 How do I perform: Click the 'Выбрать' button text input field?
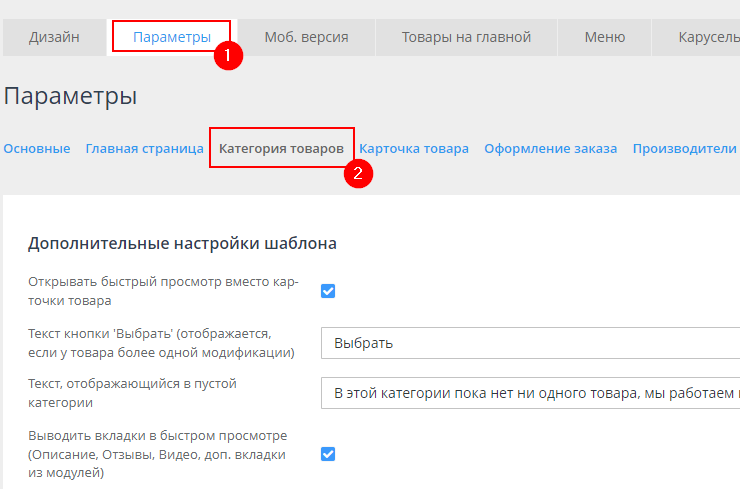click(530, 343)
